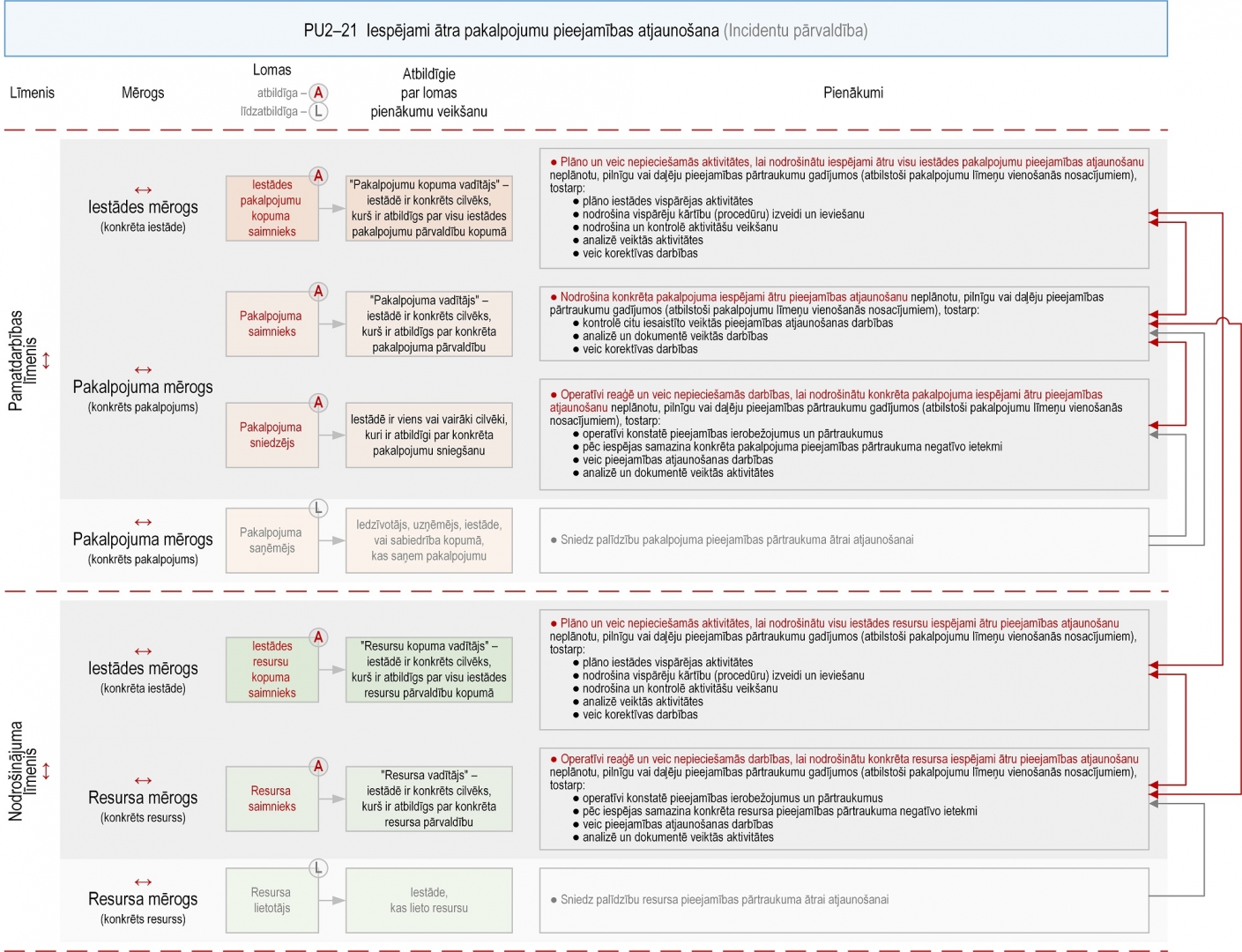Click the A badge on 'Pakalpojuma saimnieks' box

[318, 292]
